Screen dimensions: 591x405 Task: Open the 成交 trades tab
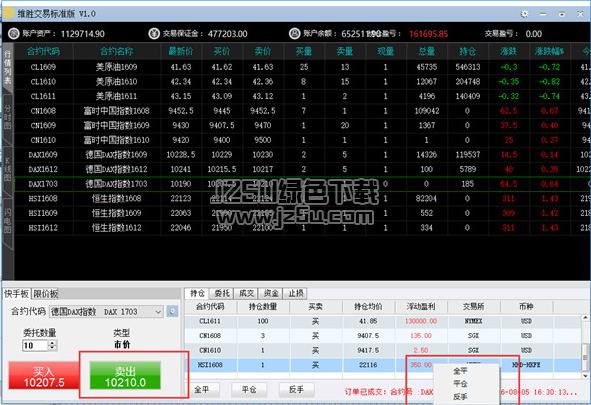(247, 293)
